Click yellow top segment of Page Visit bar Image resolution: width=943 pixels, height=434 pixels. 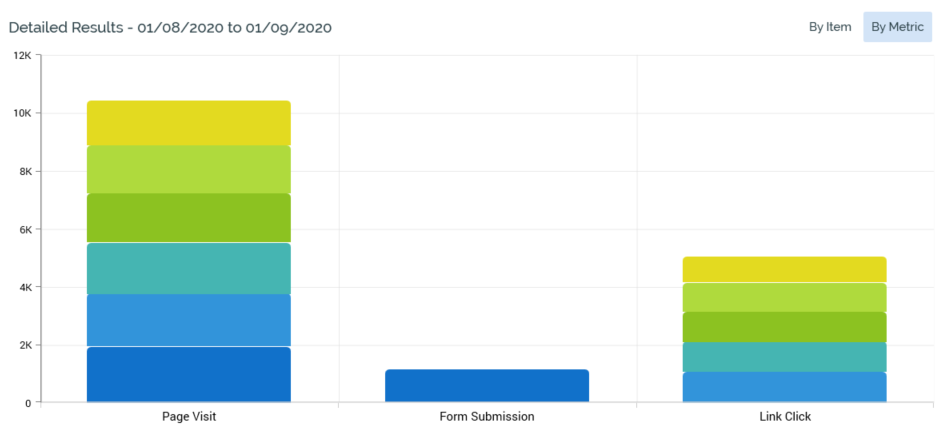188,123
